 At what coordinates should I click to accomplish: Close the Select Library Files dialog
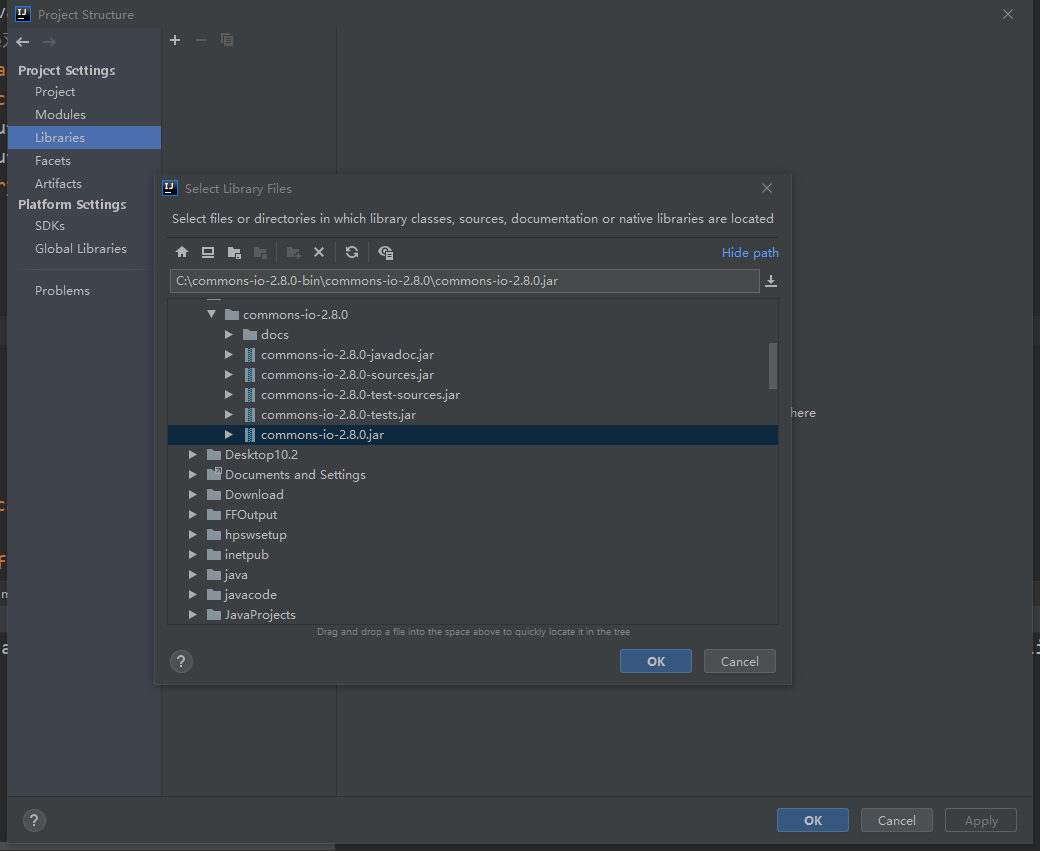point(767,188)
